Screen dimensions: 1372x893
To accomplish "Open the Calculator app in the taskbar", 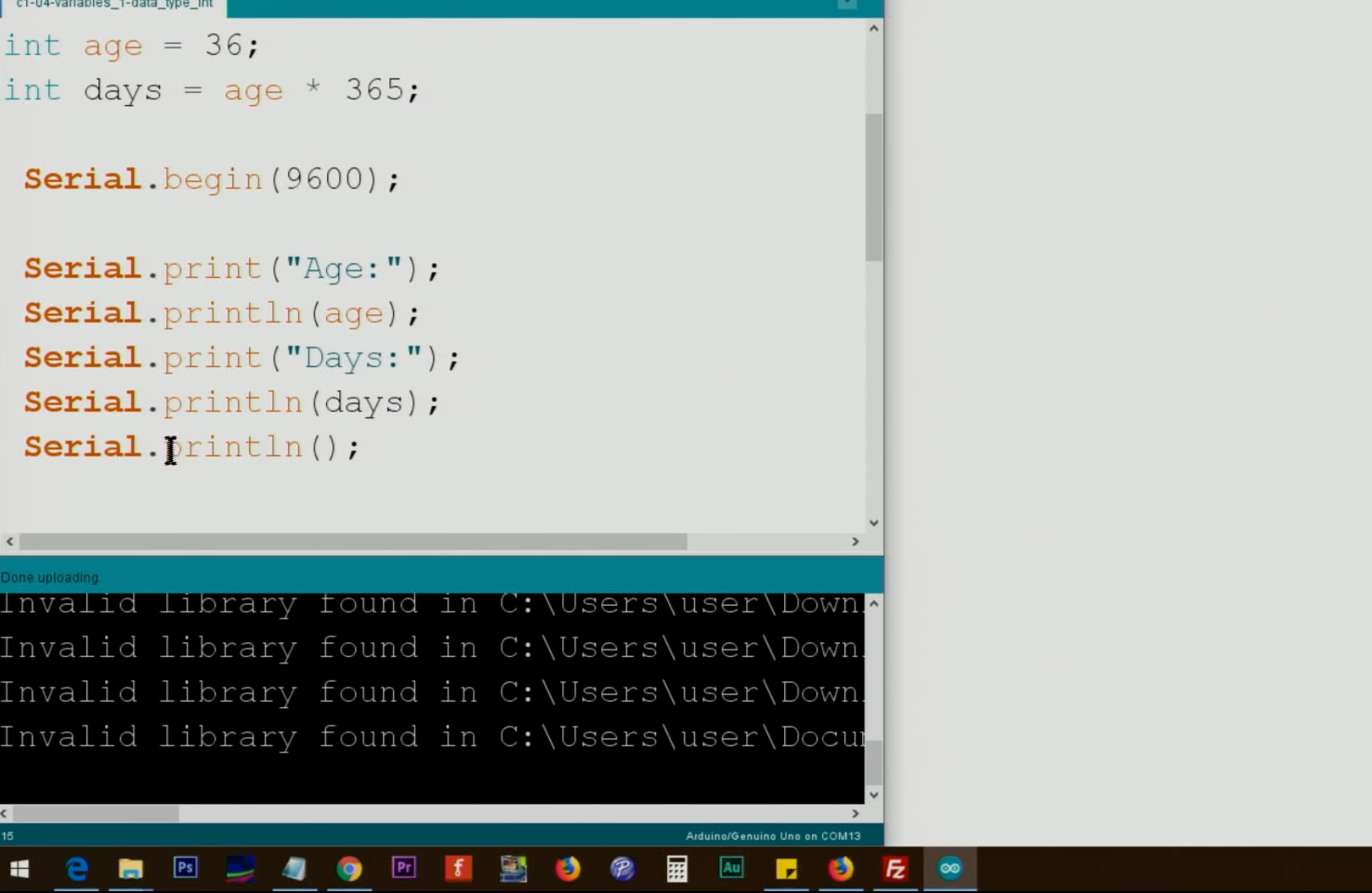I will tap(676, 869).
